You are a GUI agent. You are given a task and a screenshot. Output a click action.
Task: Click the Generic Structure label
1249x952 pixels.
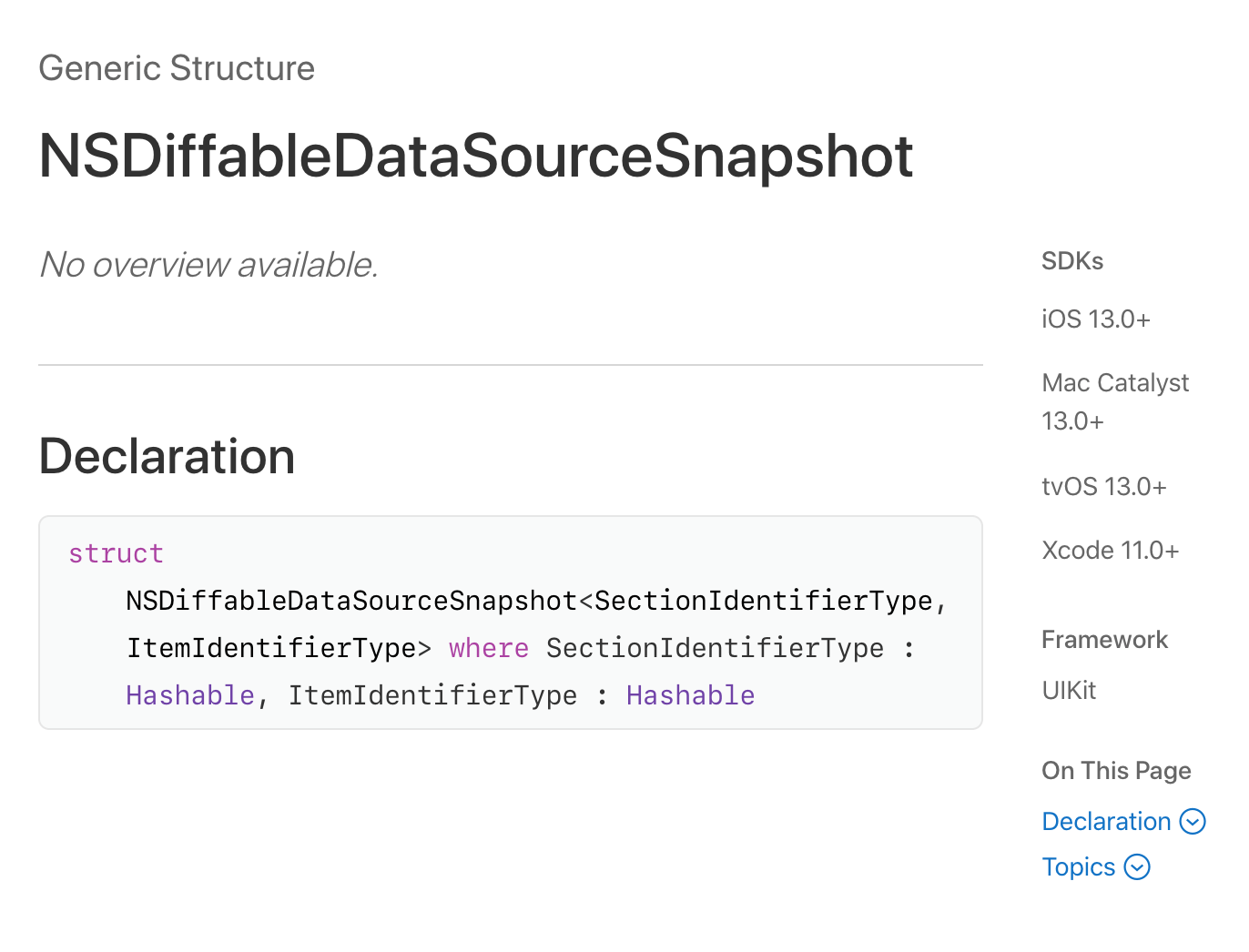pos(177,69)
